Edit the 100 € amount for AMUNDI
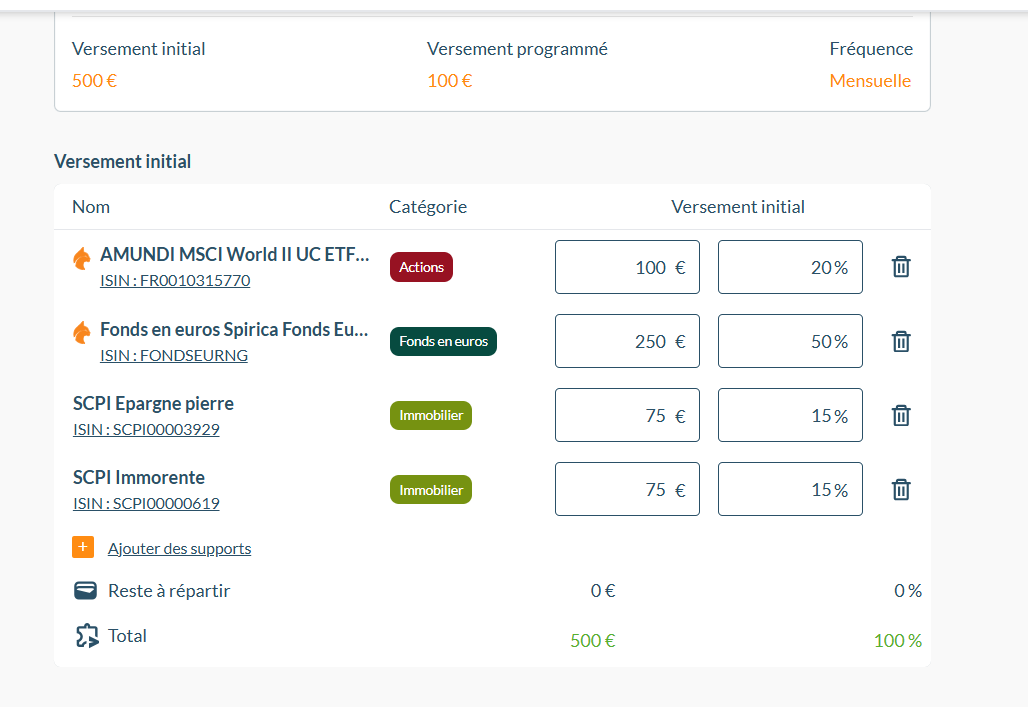The image size is (1028, 707). pyautogui.click(x=627, y=267)
